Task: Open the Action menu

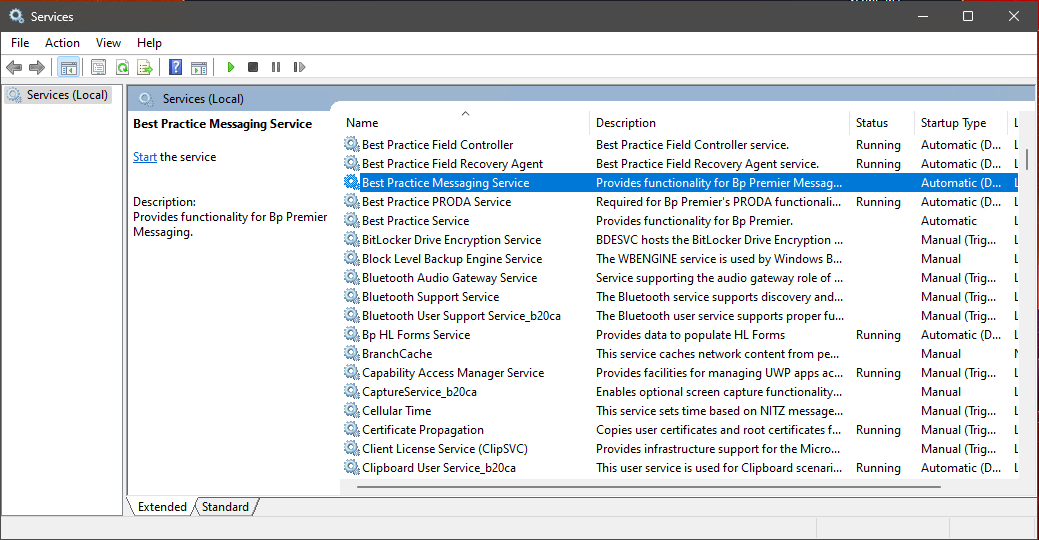Action: click(62, 42)
